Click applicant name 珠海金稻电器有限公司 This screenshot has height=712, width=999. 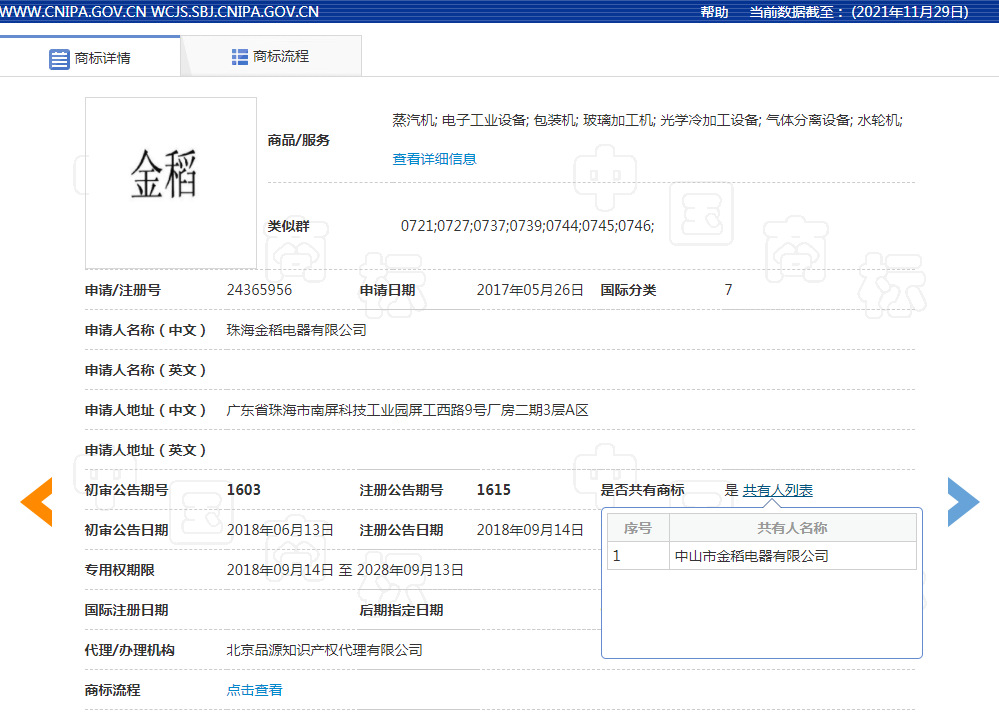(296, 330)
